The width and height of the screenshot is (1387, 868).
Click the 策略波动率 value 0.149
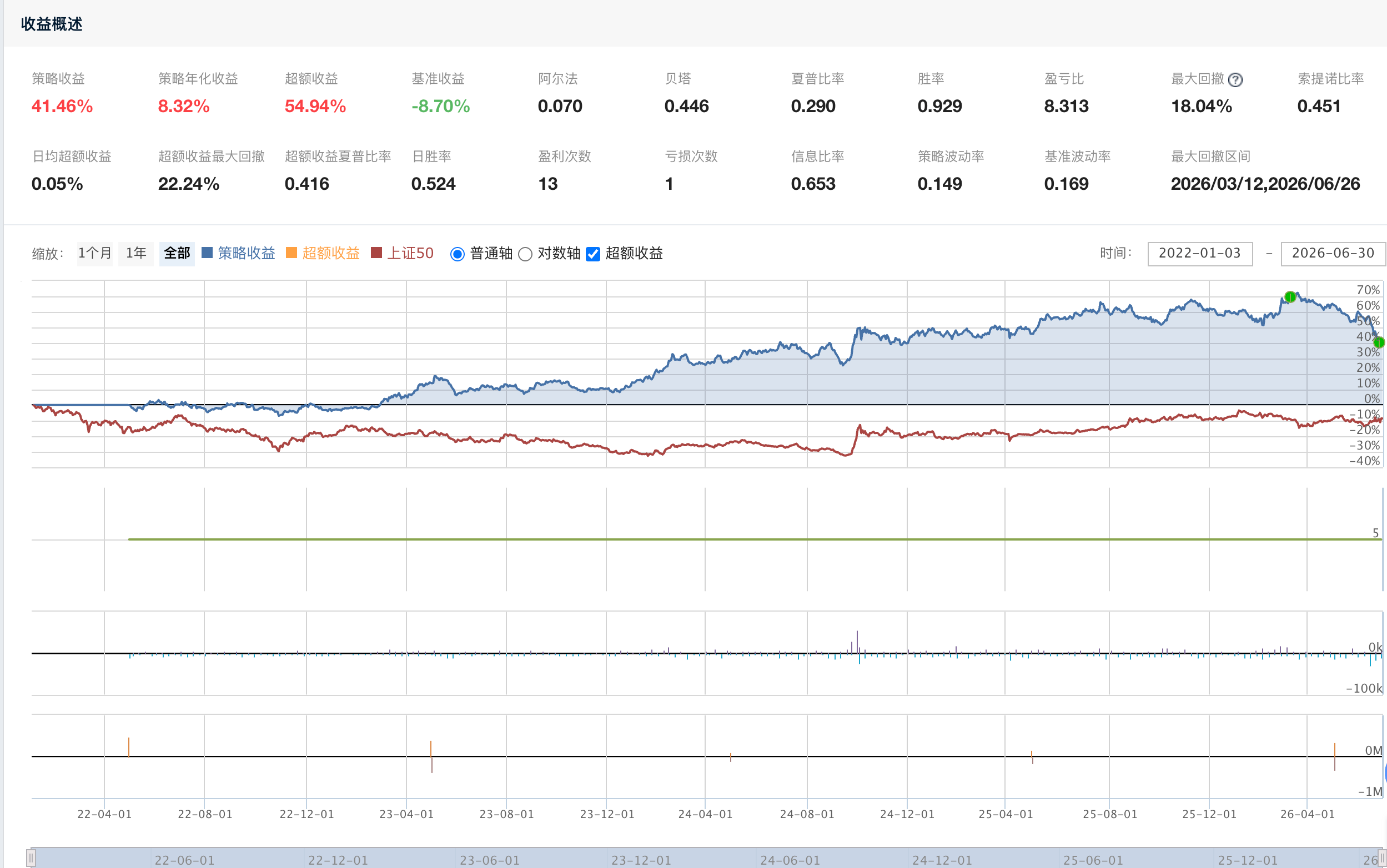tap(939, 184)
